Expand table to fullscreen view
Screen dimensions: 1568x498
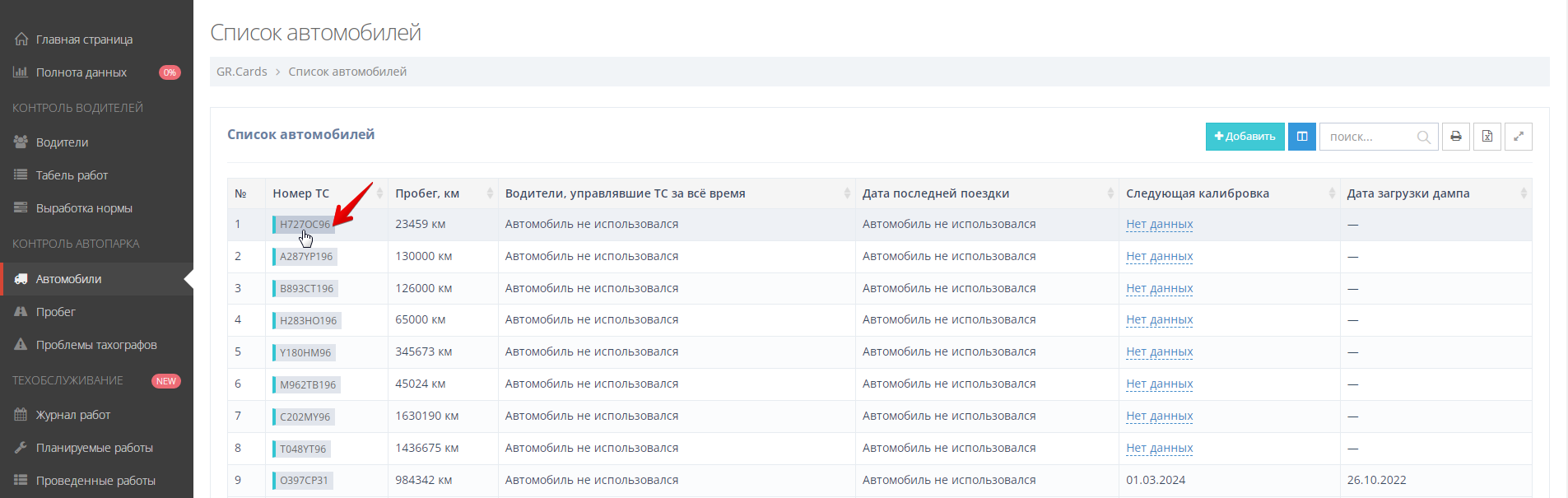tap(1518, 137)
